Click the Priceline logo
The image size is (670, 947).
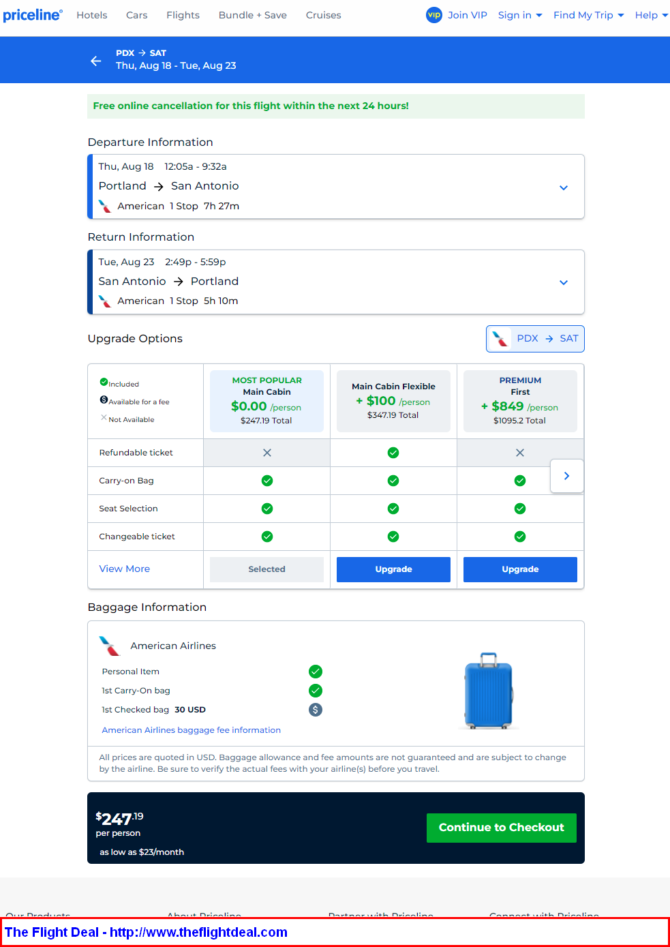(x=32, y=15)
